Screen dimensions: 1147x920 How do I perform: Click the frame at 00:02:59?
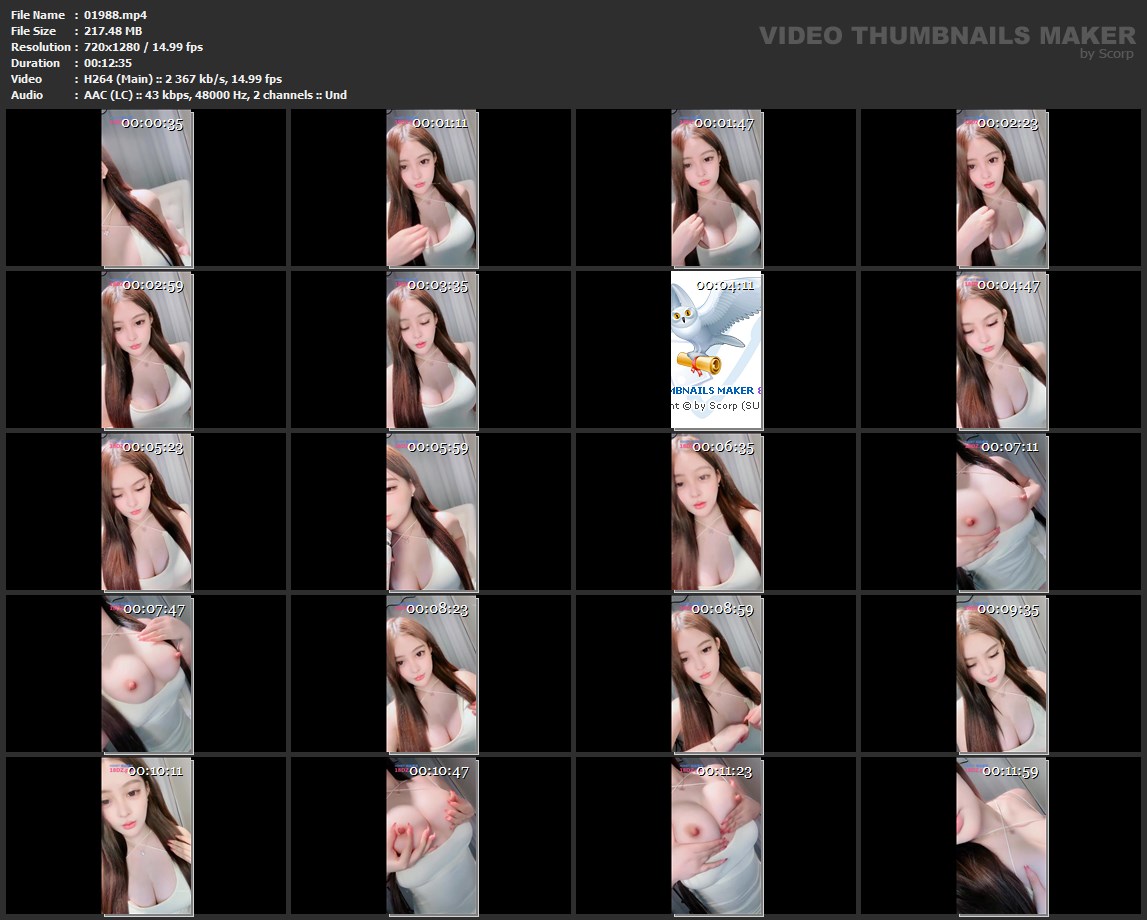click(x=147, y=350)
